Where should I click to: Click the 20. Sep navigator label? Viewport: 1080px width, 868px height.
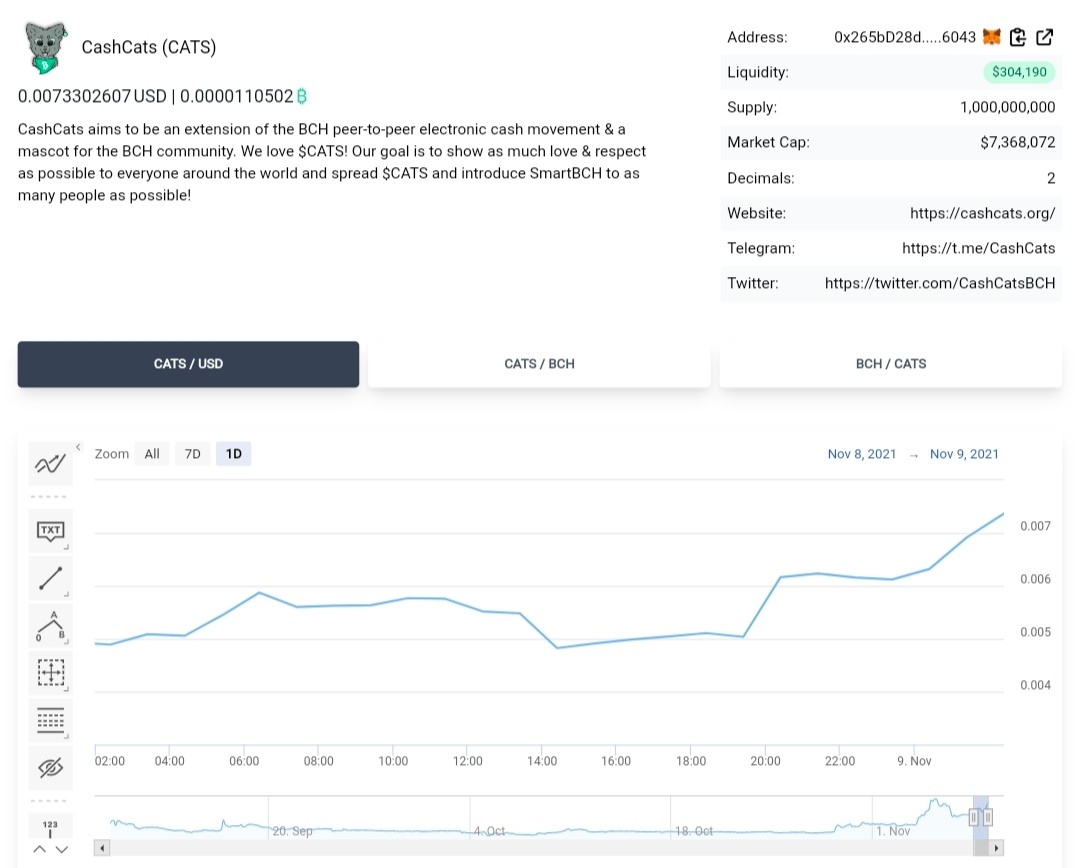[292, 831]
